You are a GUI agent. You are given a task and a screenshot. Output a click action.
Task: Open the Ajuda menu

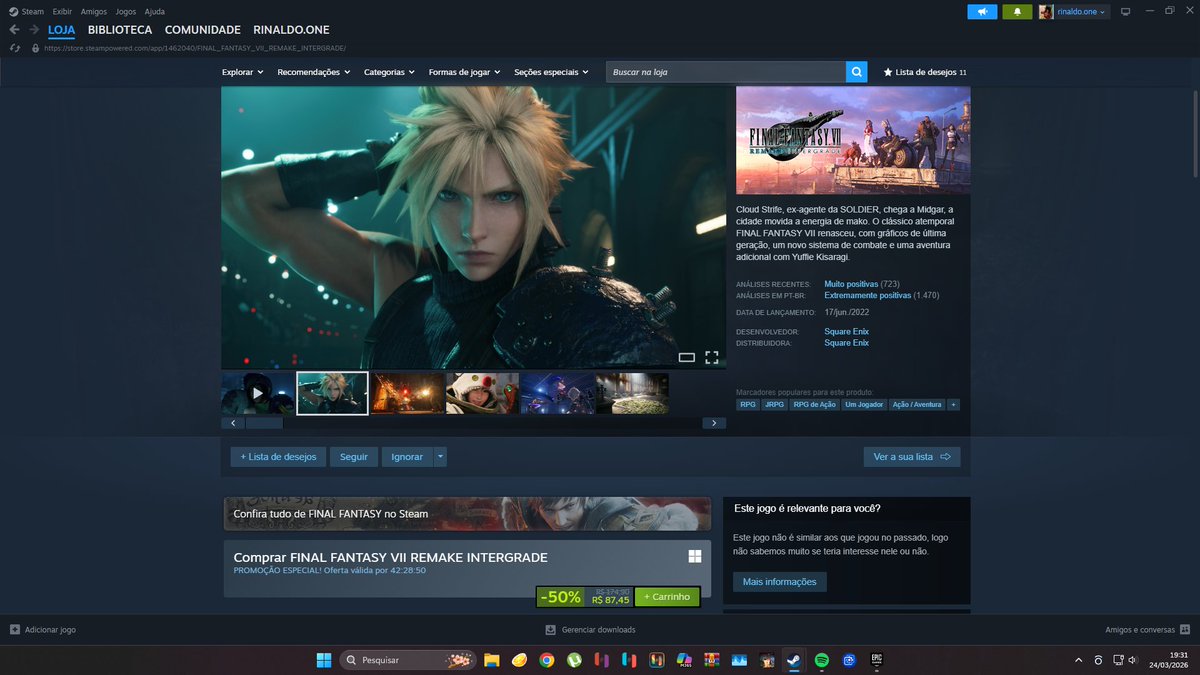pos(154,11)
